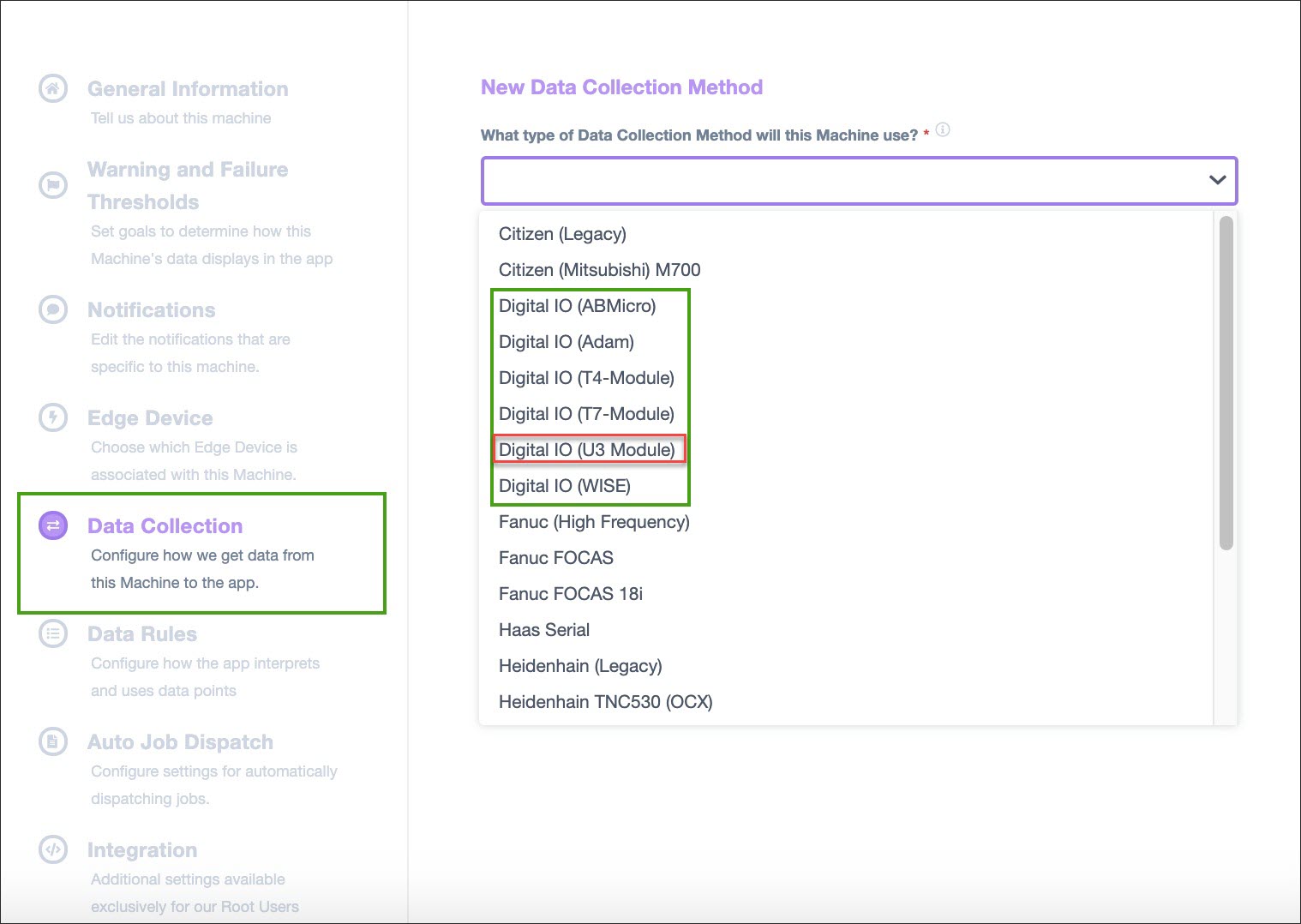Select the Data Collection step title
This screenshot has height=924, width=1301.
point(165,526)
